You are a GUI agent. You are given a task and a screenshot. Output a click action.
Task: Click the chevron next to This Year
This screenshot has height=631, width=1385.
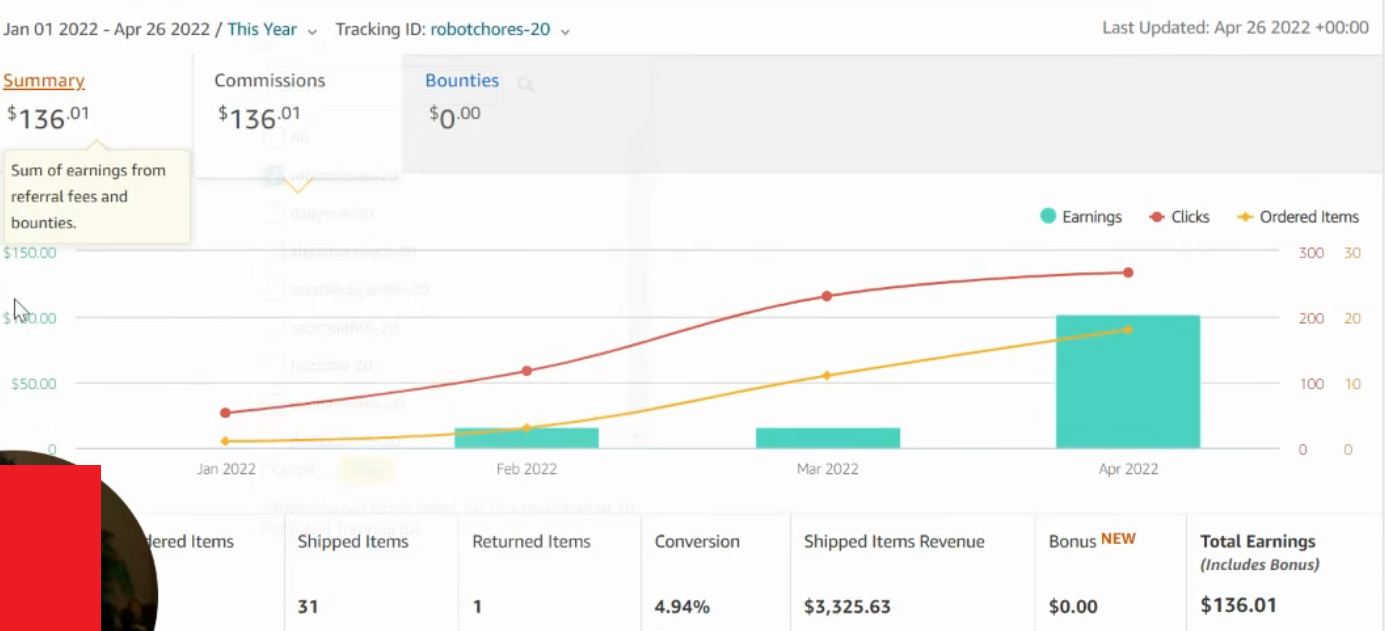(x=313, y=31)
